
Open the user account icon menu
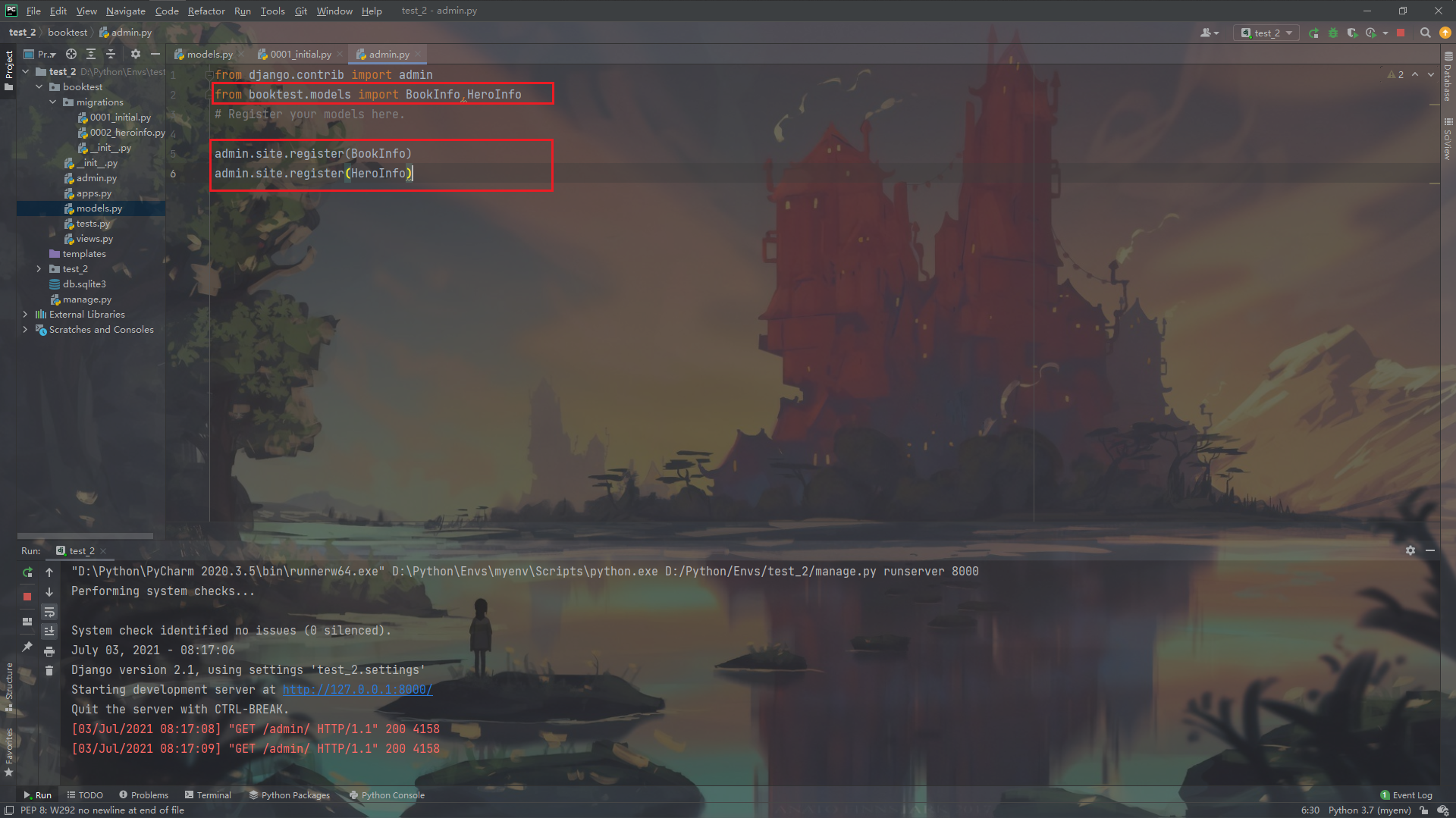coord(1209,33)
